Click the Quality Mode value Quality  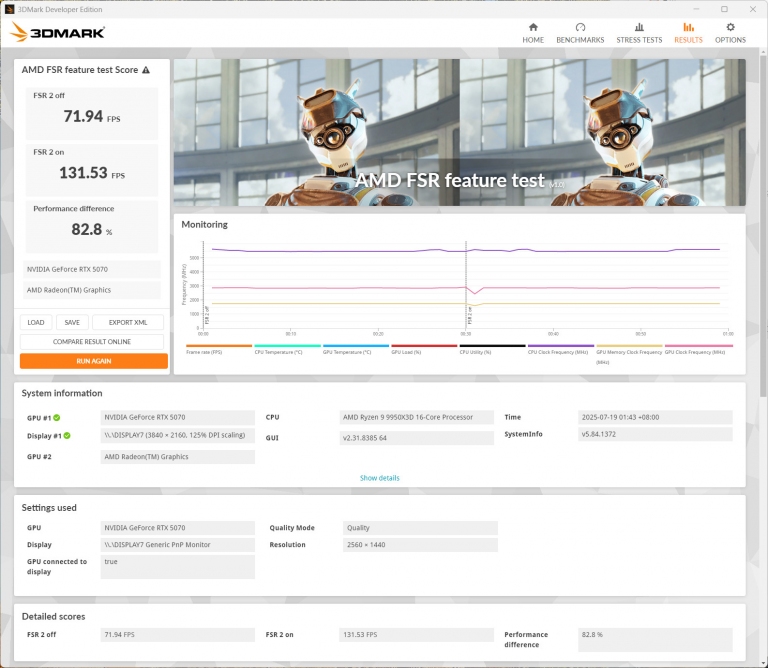pos(420,527)
